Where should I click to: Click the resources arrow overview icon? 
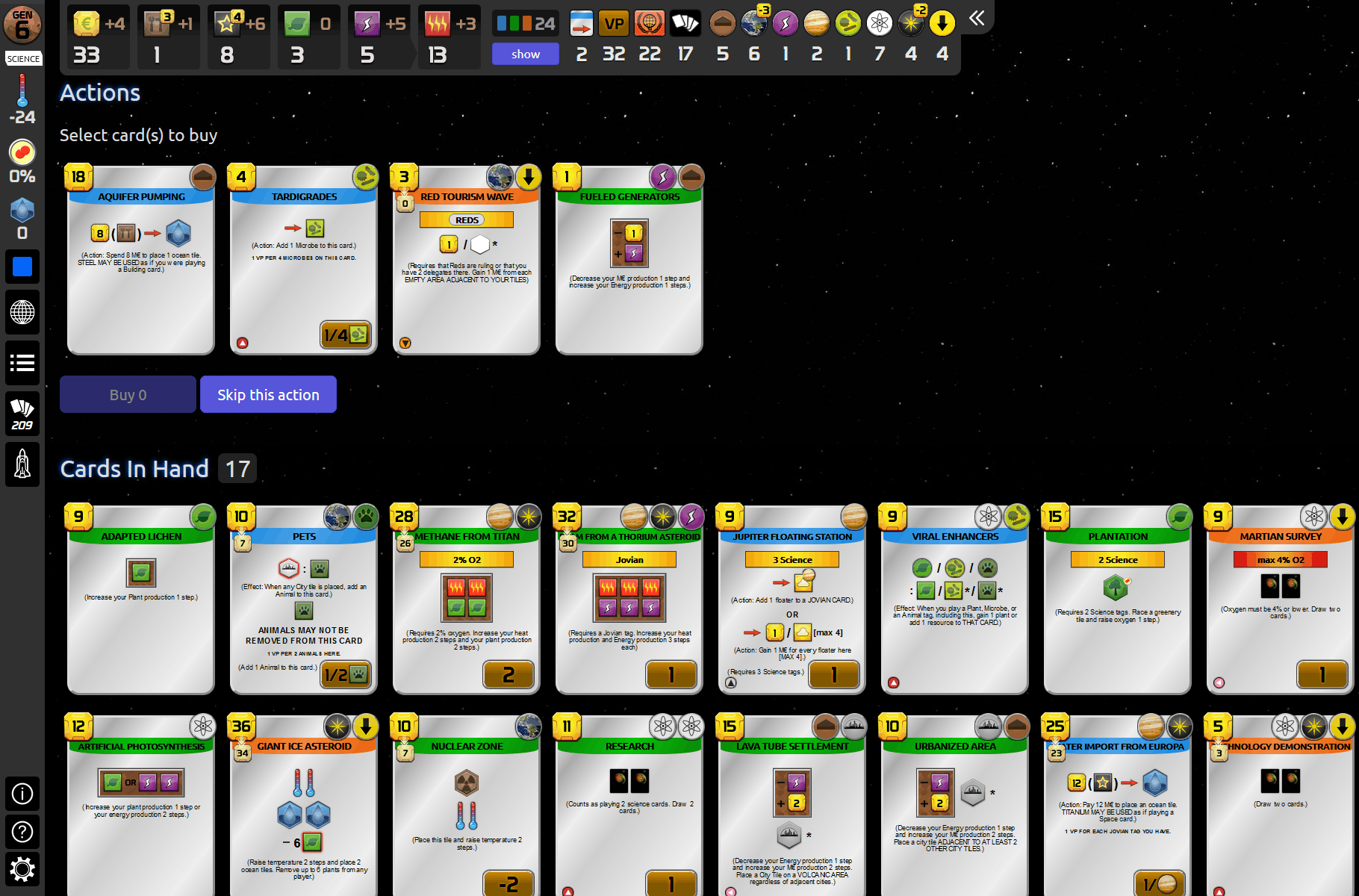(581, 24)
